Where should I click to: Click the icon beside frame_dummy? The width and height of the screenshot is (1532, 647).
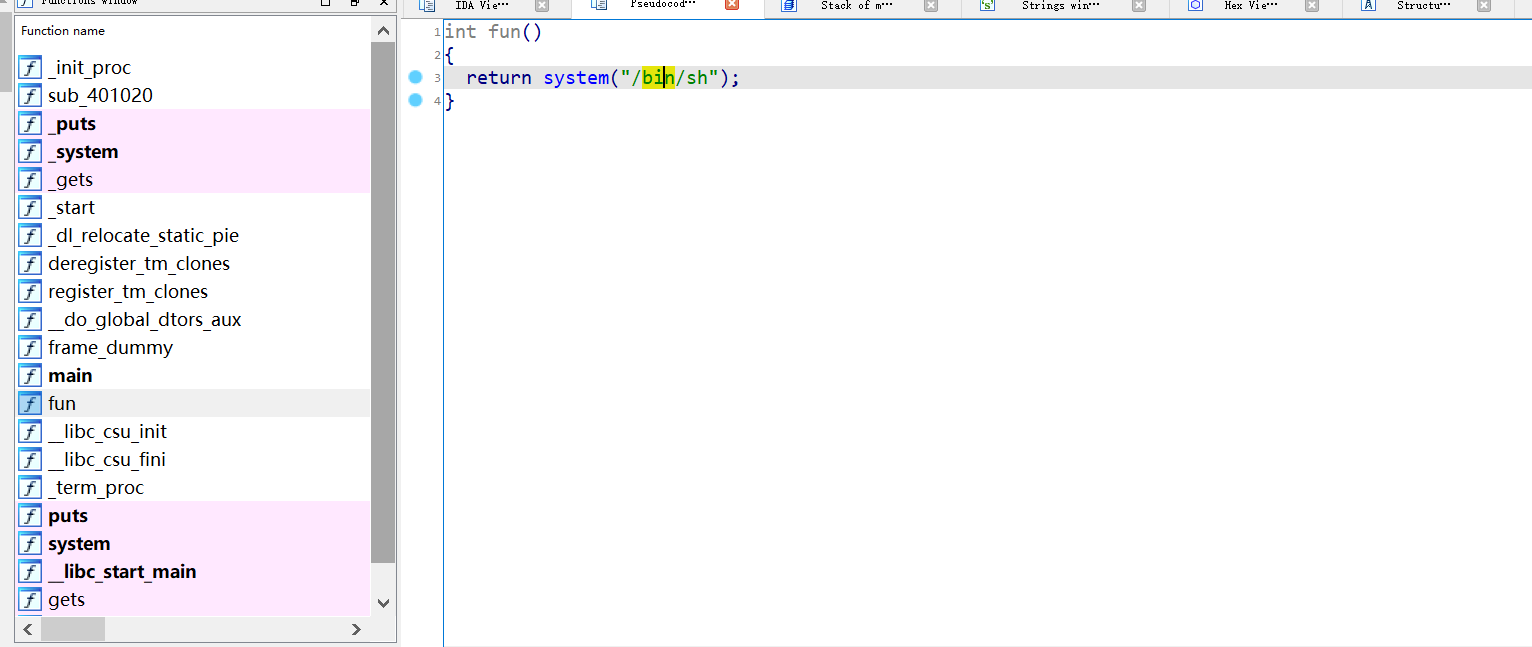[x=31, y=347]
